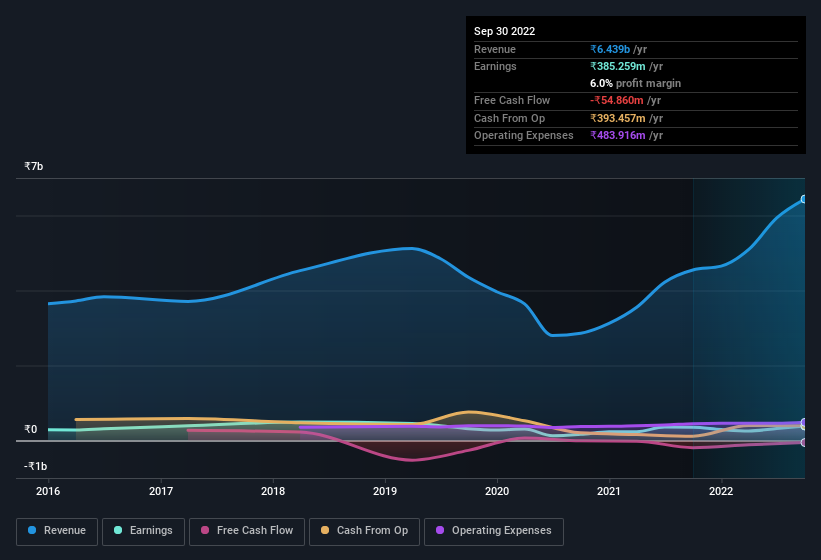The image size is (821, 560).
Task: Click the ₹7b y-axis label
Action: (x=34, y=166)
